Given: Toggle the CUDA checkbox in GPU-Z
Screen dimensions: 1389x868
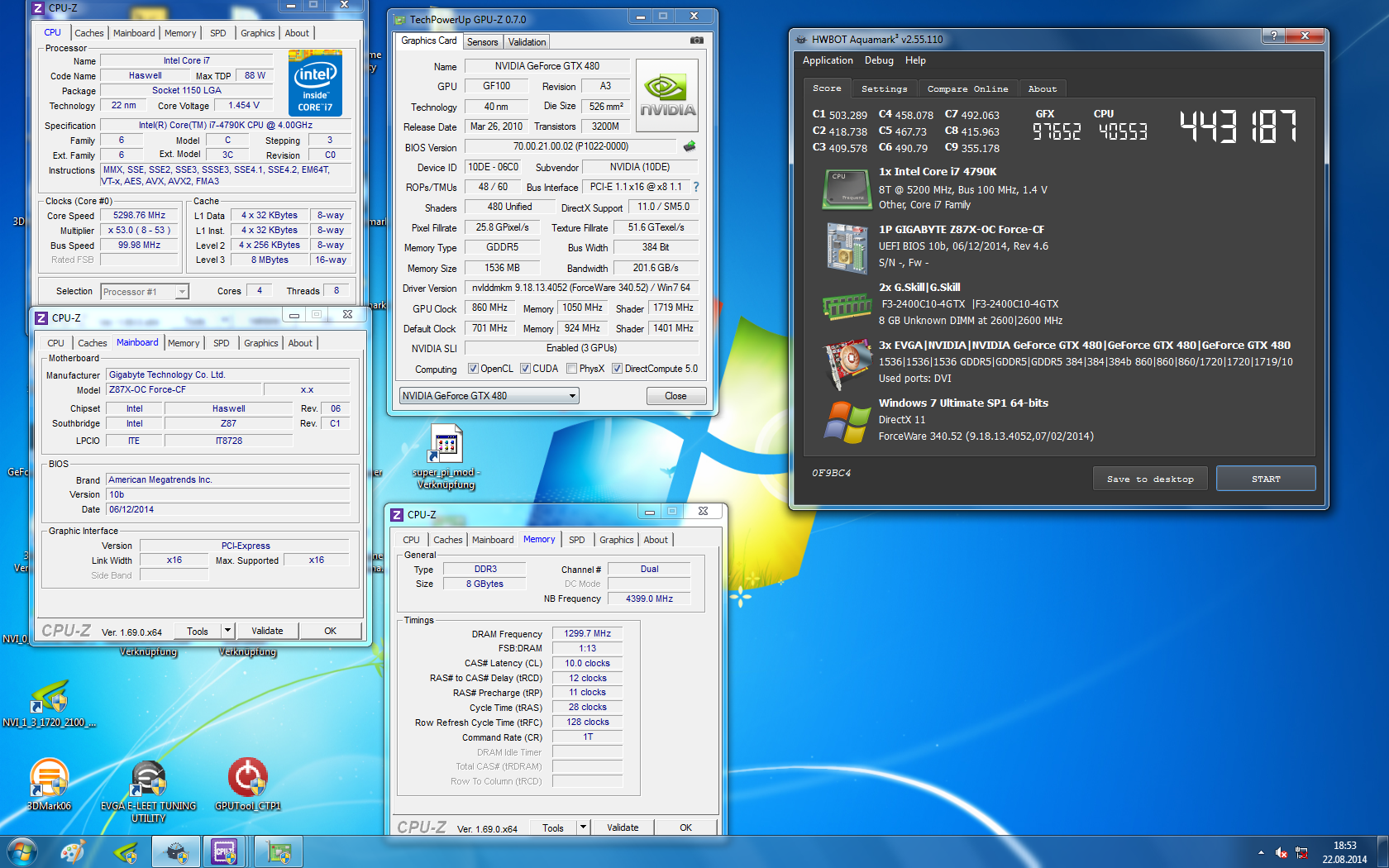Looking at the screenshot, I should [525, 369].
